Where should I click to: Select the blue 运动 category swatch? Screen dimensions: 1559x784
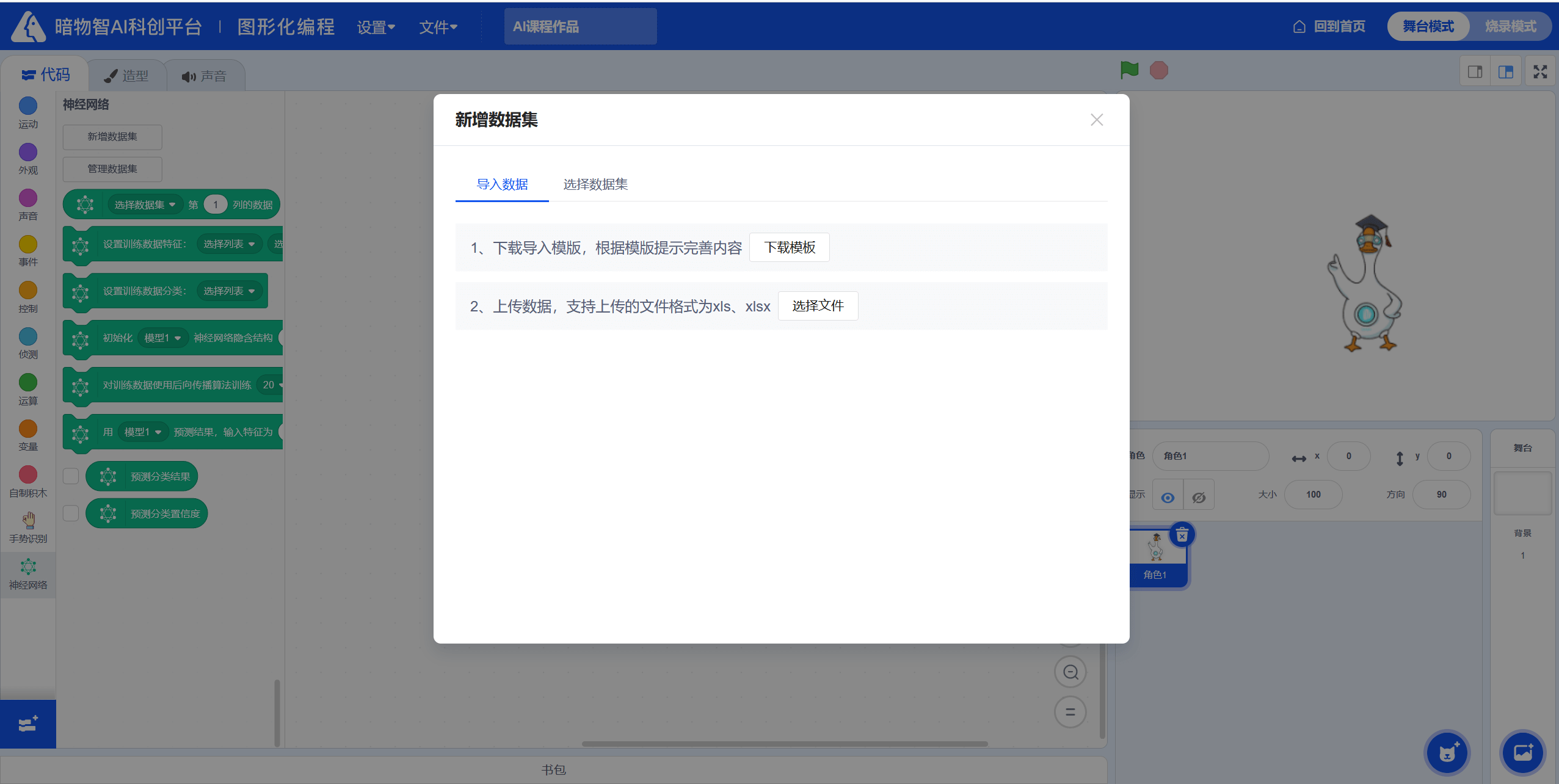click(28, 106)
